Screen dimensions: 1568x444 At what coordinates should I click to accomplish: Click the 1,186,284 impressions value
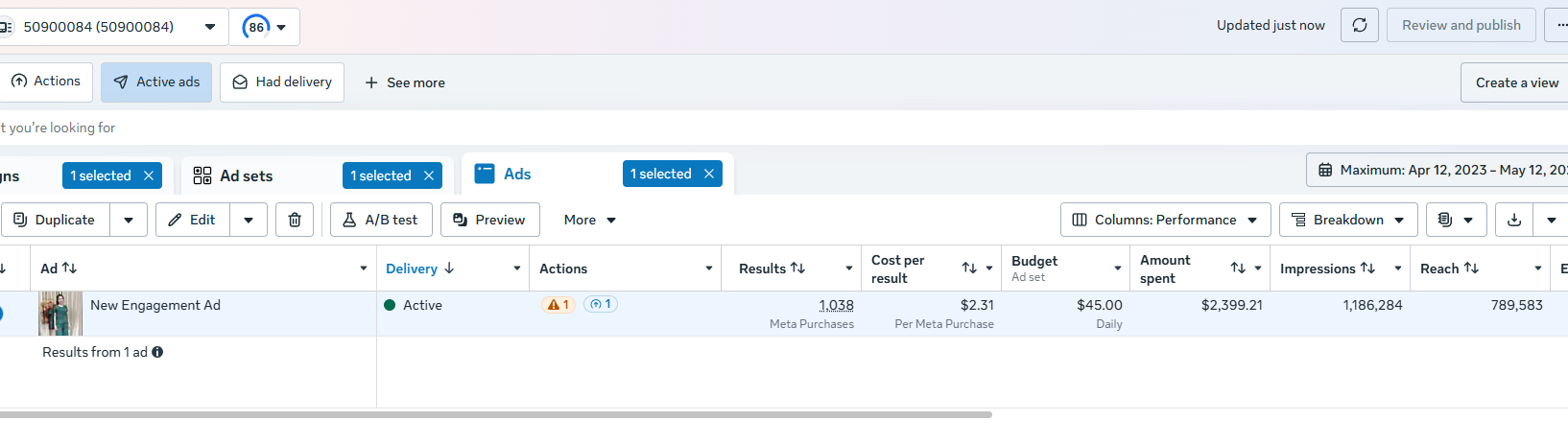click(1372, 305)
